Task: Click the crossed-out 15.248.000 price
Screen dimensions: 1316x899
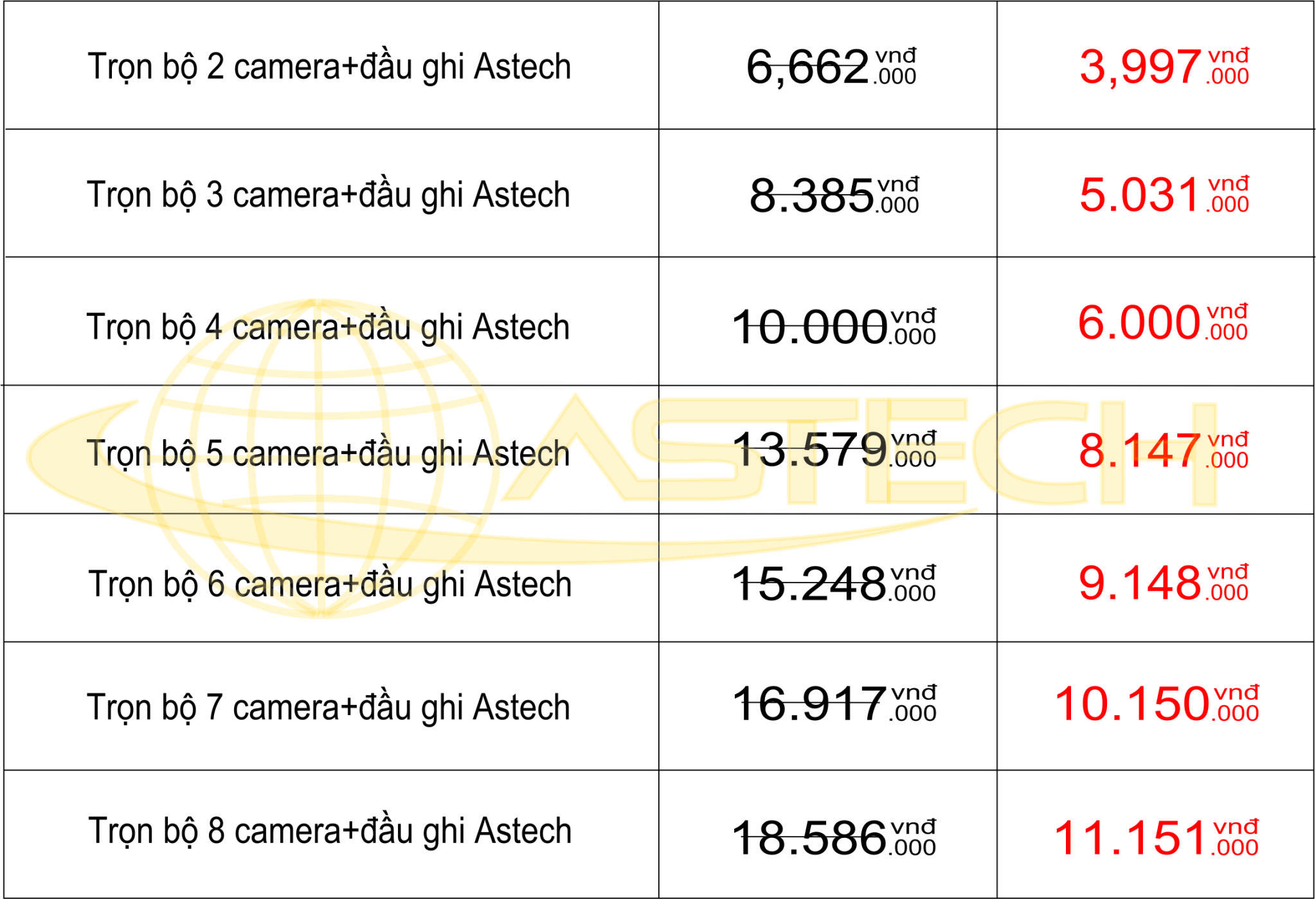Action: point(834,583)
